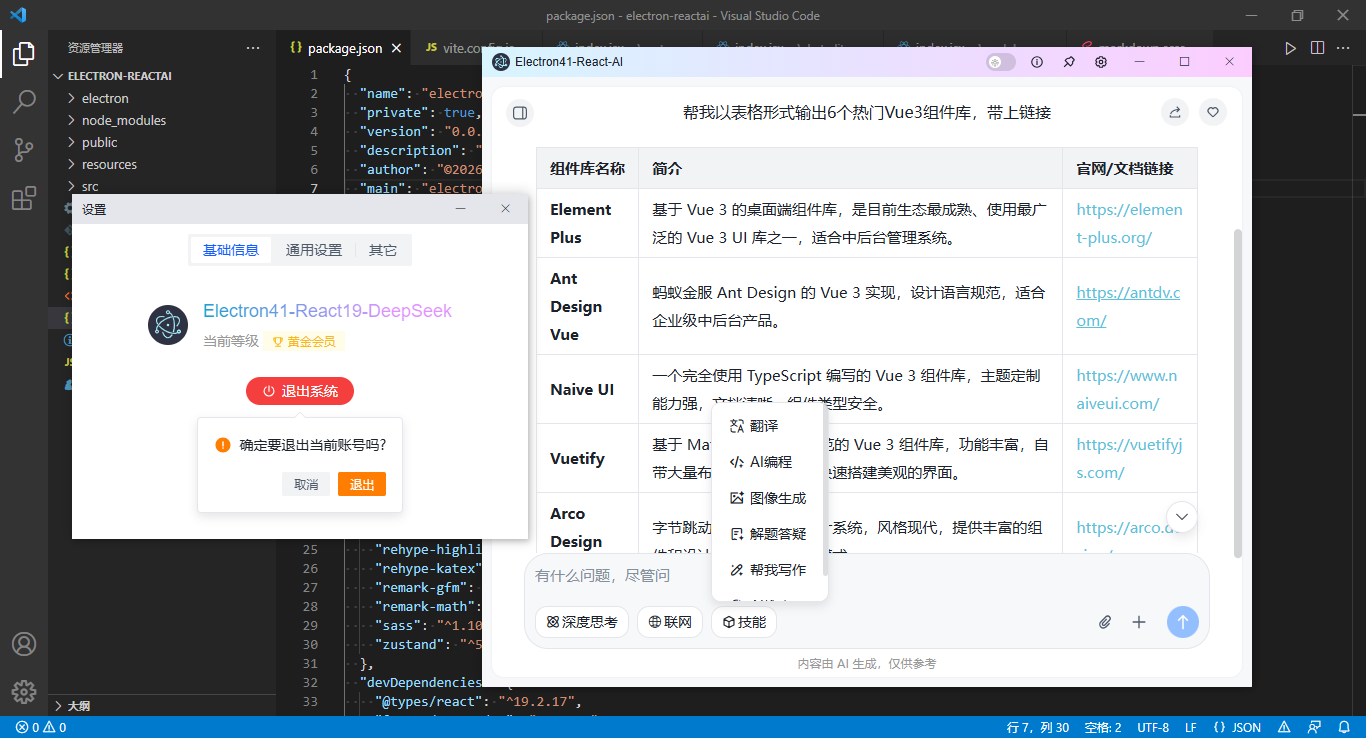Click the 黄金会员 membership badge

(304, 341)
